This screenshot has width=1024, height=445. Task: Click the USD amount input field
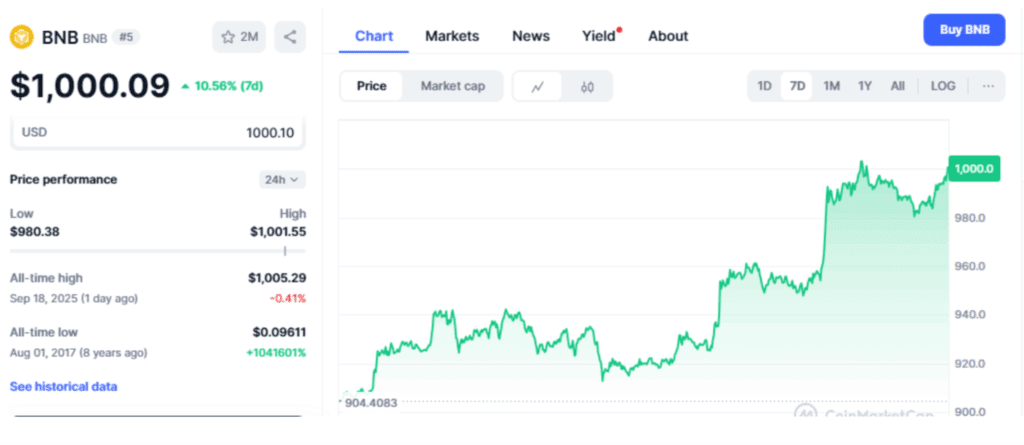(158, 132)
